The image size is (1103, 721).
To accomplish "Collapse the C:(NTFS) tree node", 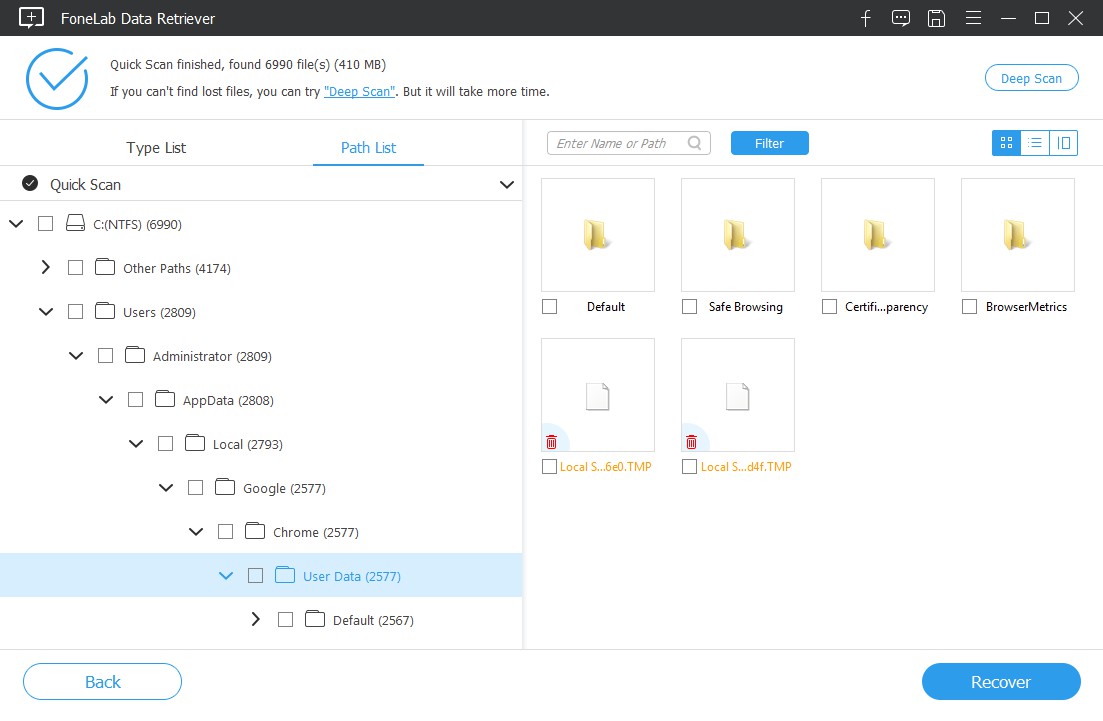I will 16,224.
